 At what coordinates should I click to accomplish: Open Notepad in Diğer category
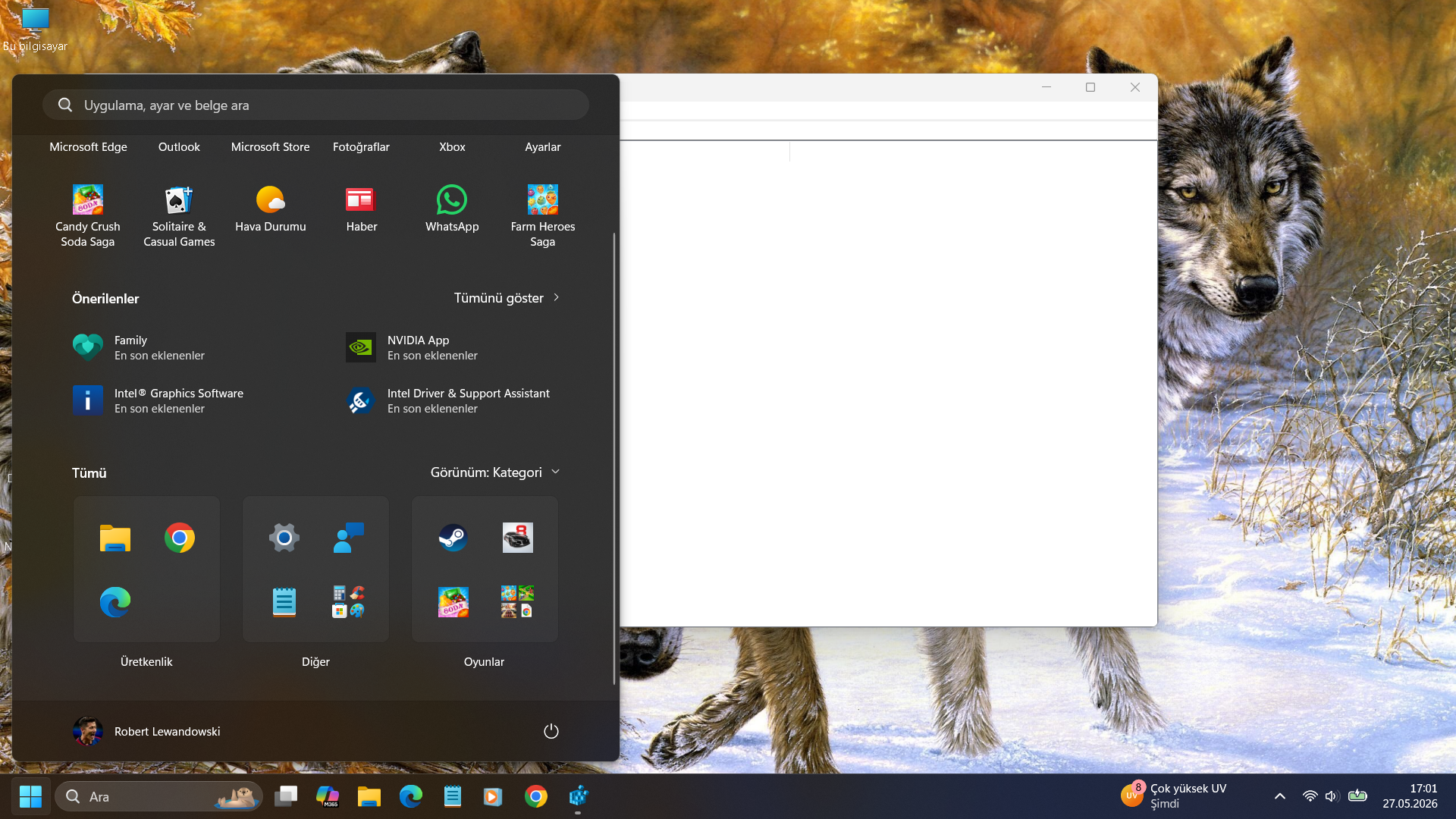(x=284, y=601)
